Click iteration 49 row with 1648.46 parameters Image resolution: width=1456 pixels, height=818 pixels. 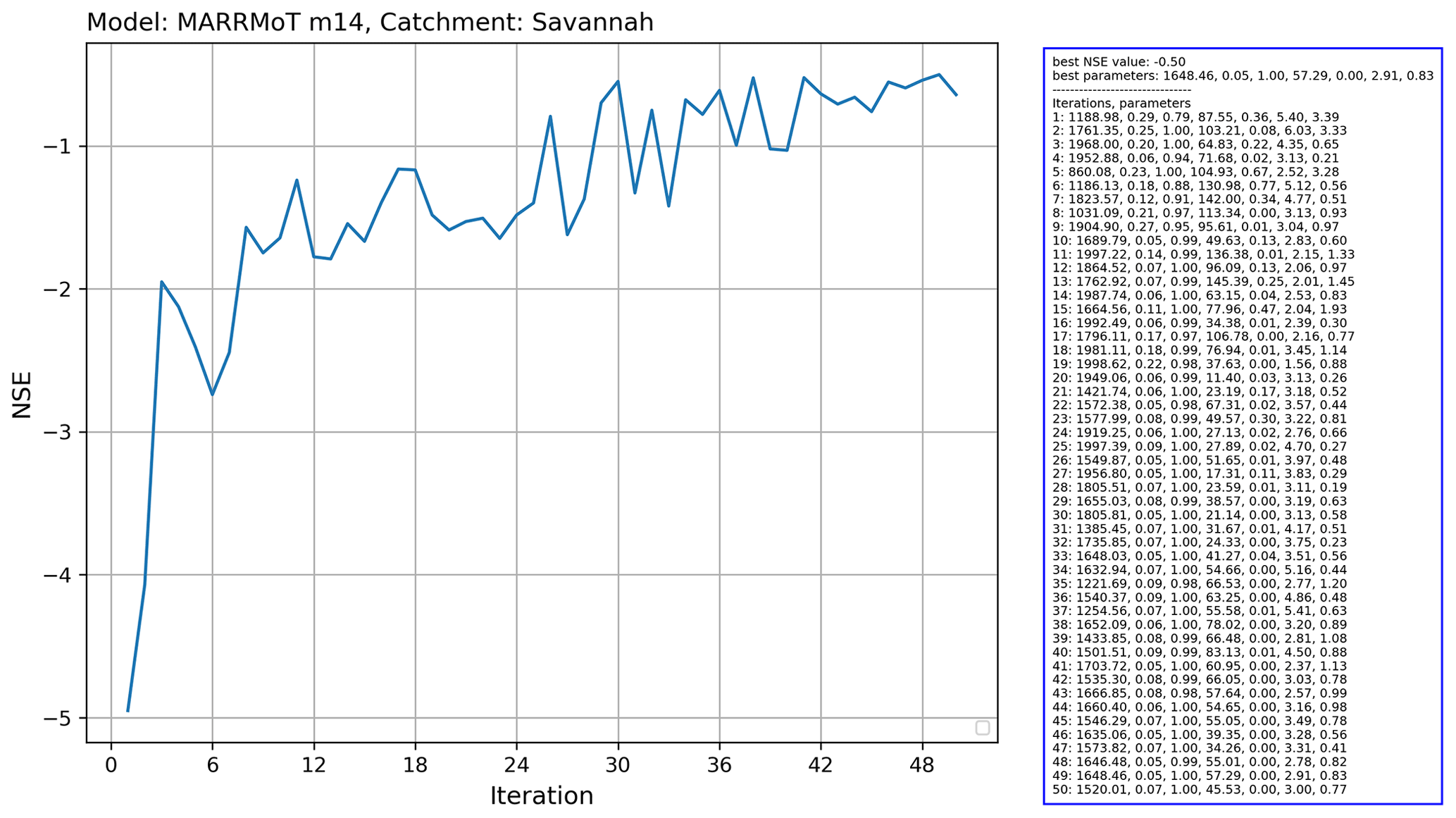point(1199,775)
